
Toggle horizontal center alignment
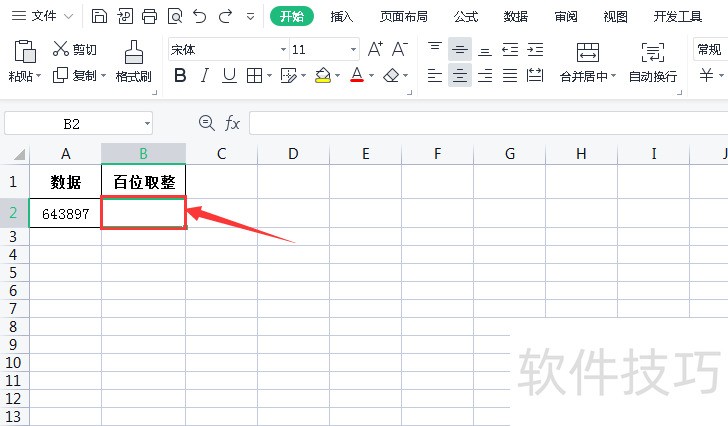[460, 75]
